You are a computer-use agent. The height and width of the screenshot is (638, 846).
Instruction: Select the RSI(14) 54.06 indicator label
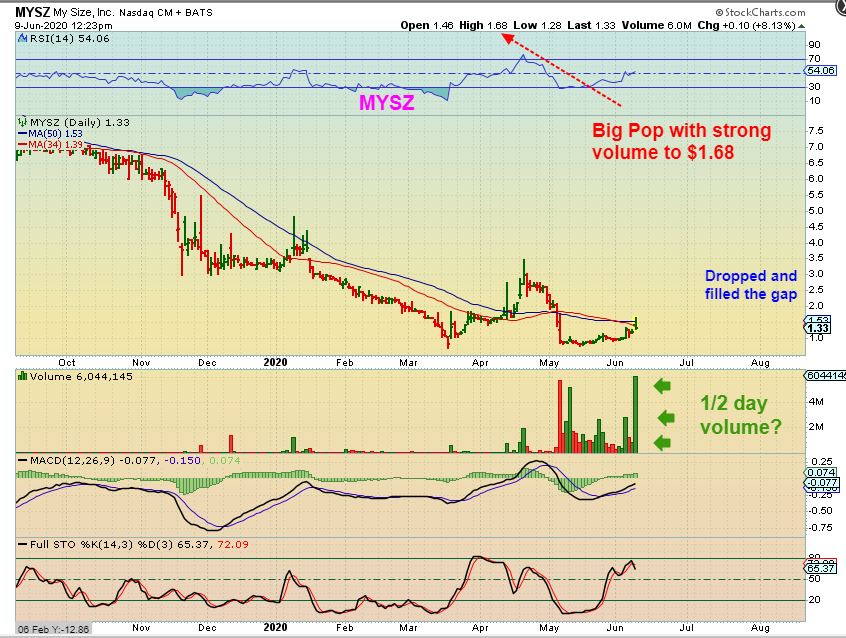[70, 38]
